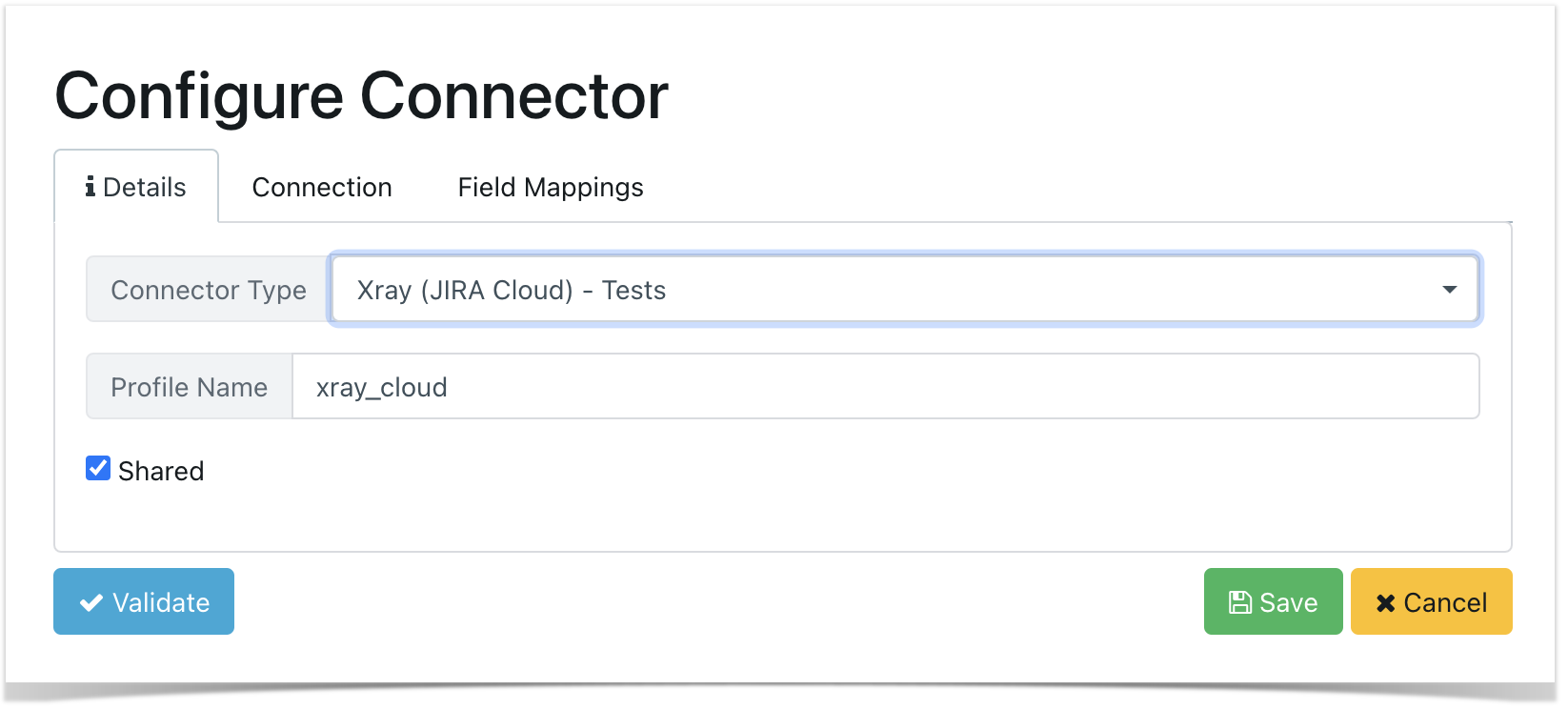Save the connector settings
This screenshot has width=1568, height=710.
click(1273, 601)
